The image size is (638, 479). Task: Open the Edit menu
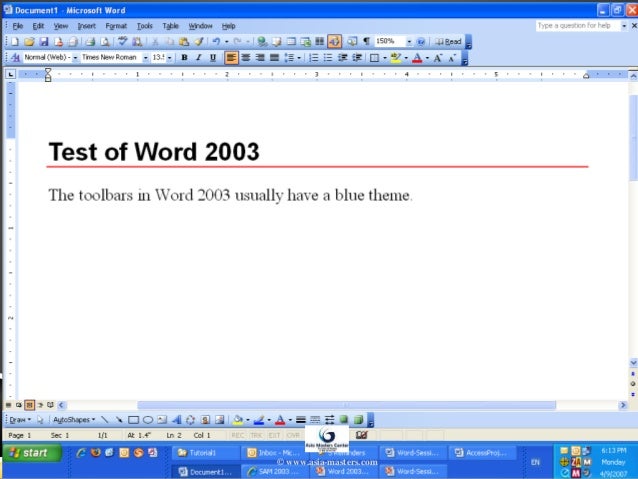(38, 26)
